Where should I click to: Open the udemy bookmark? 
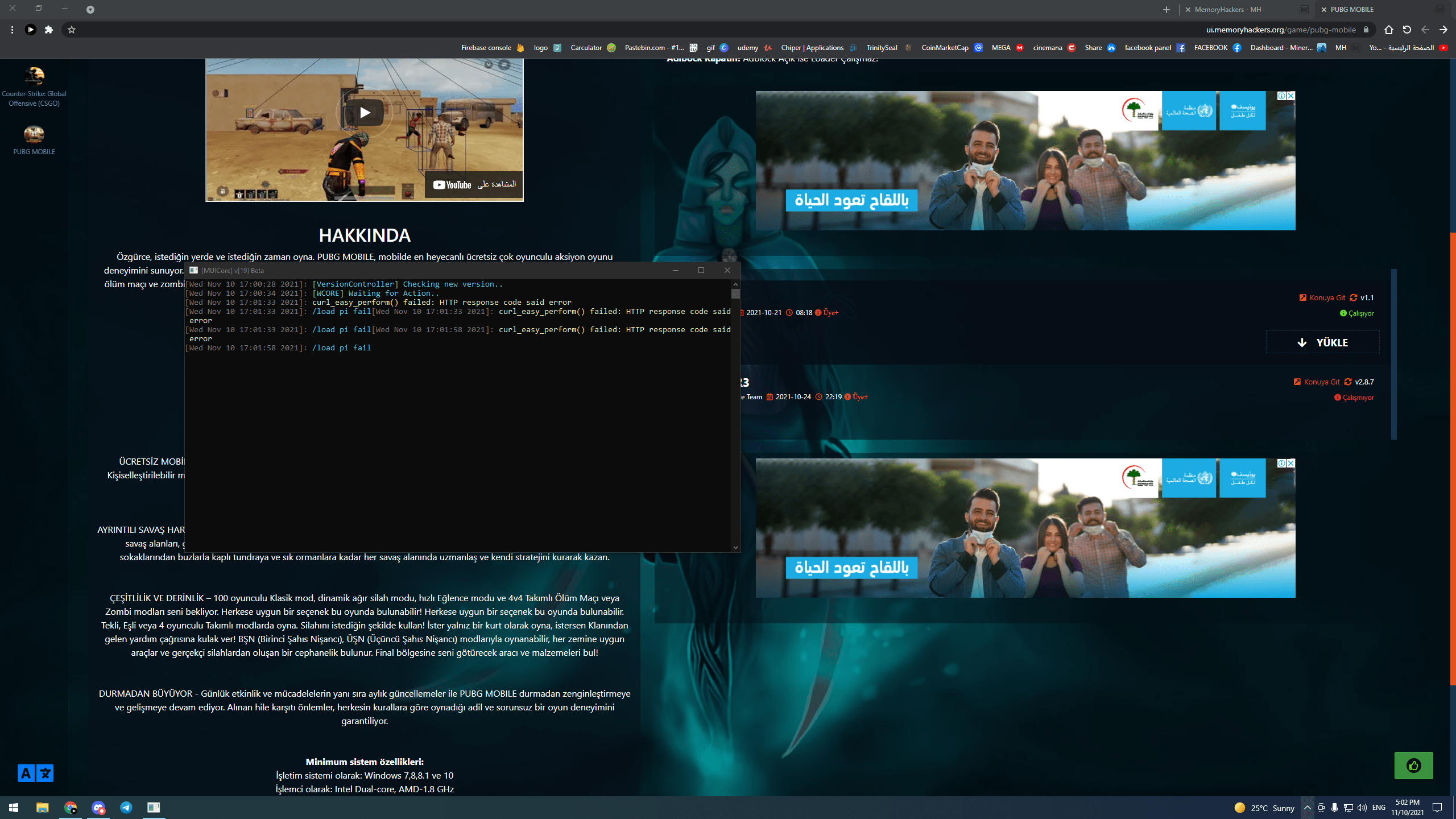pos(754,48)
